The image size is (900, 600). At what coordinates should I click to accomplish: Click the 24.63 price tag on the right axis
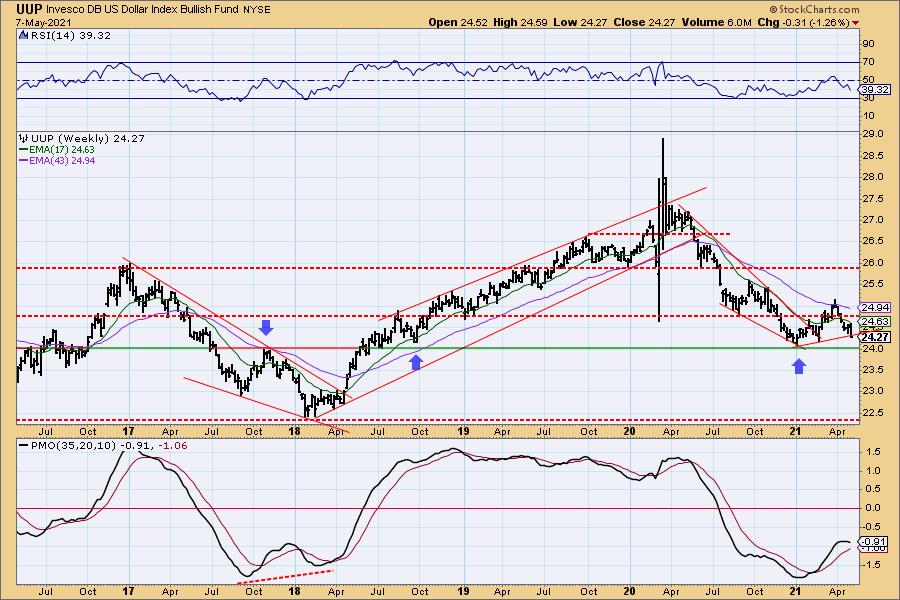[x=875, y=322]
